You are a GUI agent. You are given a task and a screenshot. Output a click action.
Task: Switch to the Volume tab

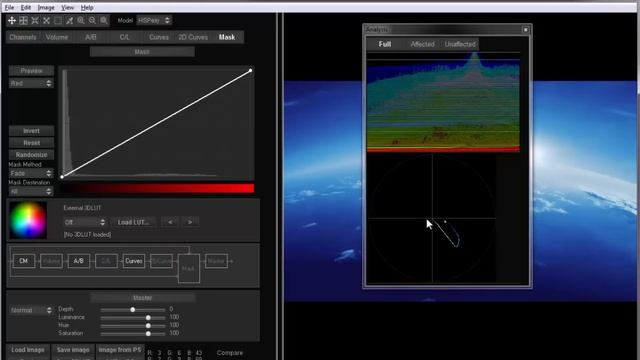[x=57, y=37]
